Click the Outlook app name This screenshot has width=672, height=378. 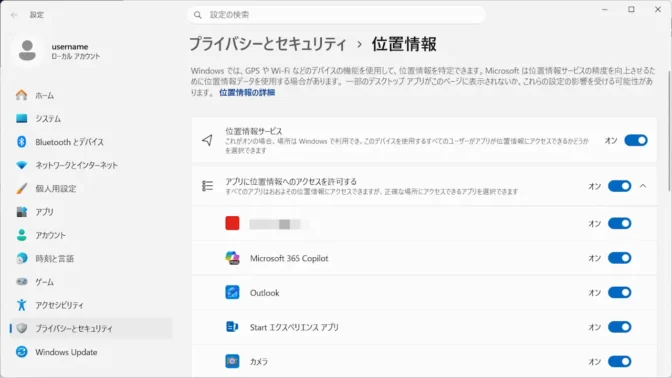coord(264,293)
